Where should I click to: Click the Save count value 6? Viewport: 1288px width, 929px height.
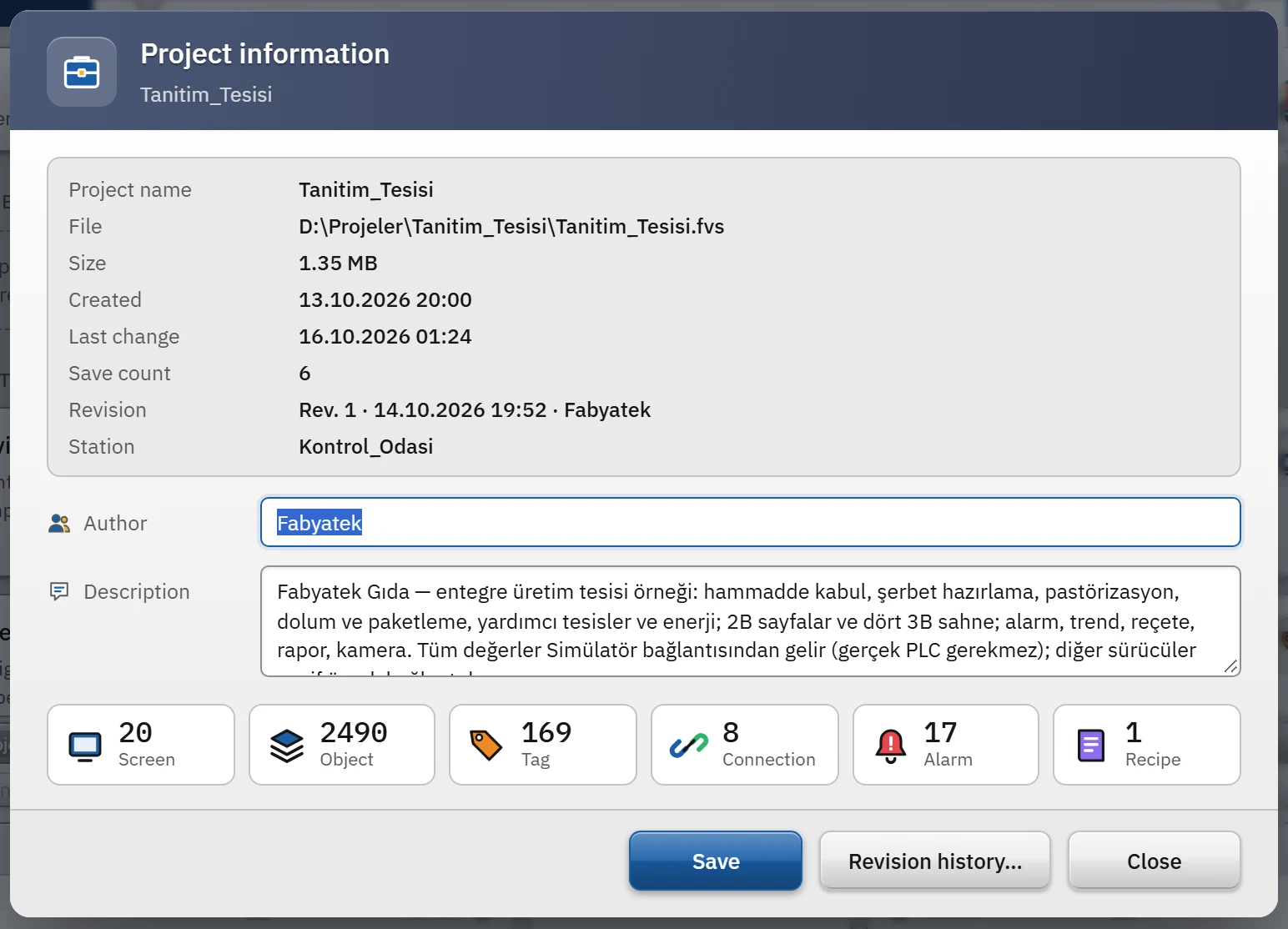click(304, 374)
